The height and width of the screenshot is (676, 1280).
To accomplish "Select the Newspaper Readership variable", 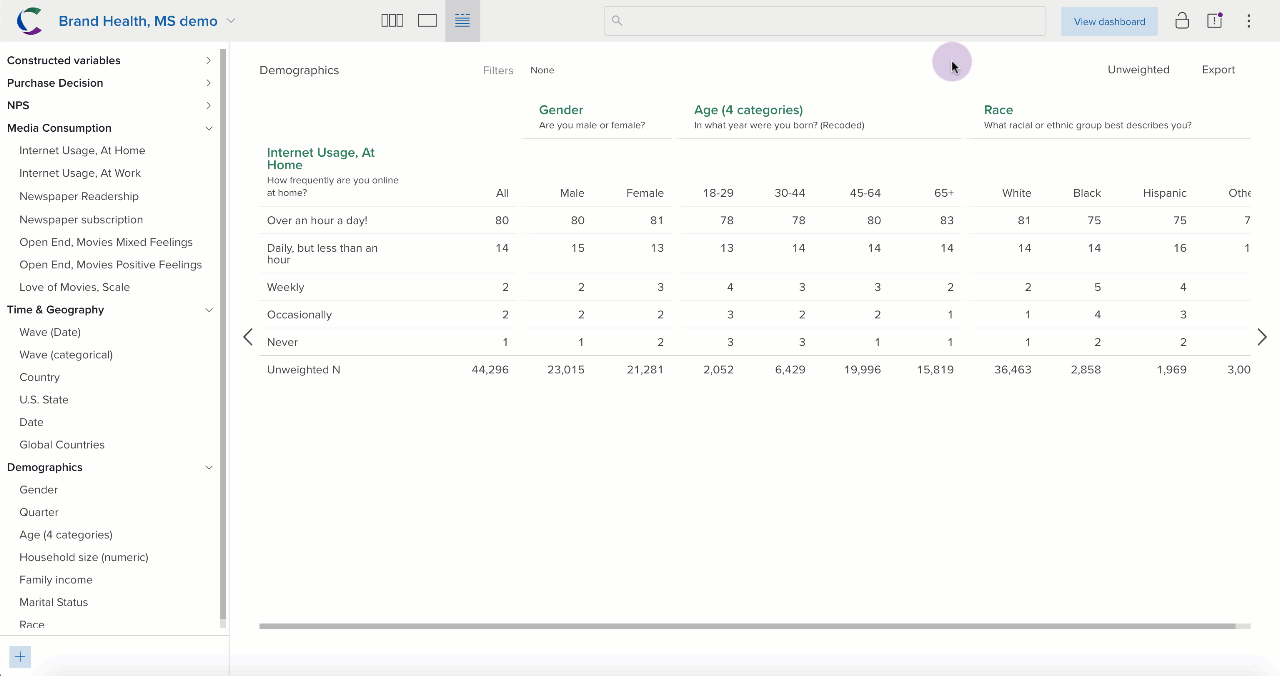I will [79, 196].
